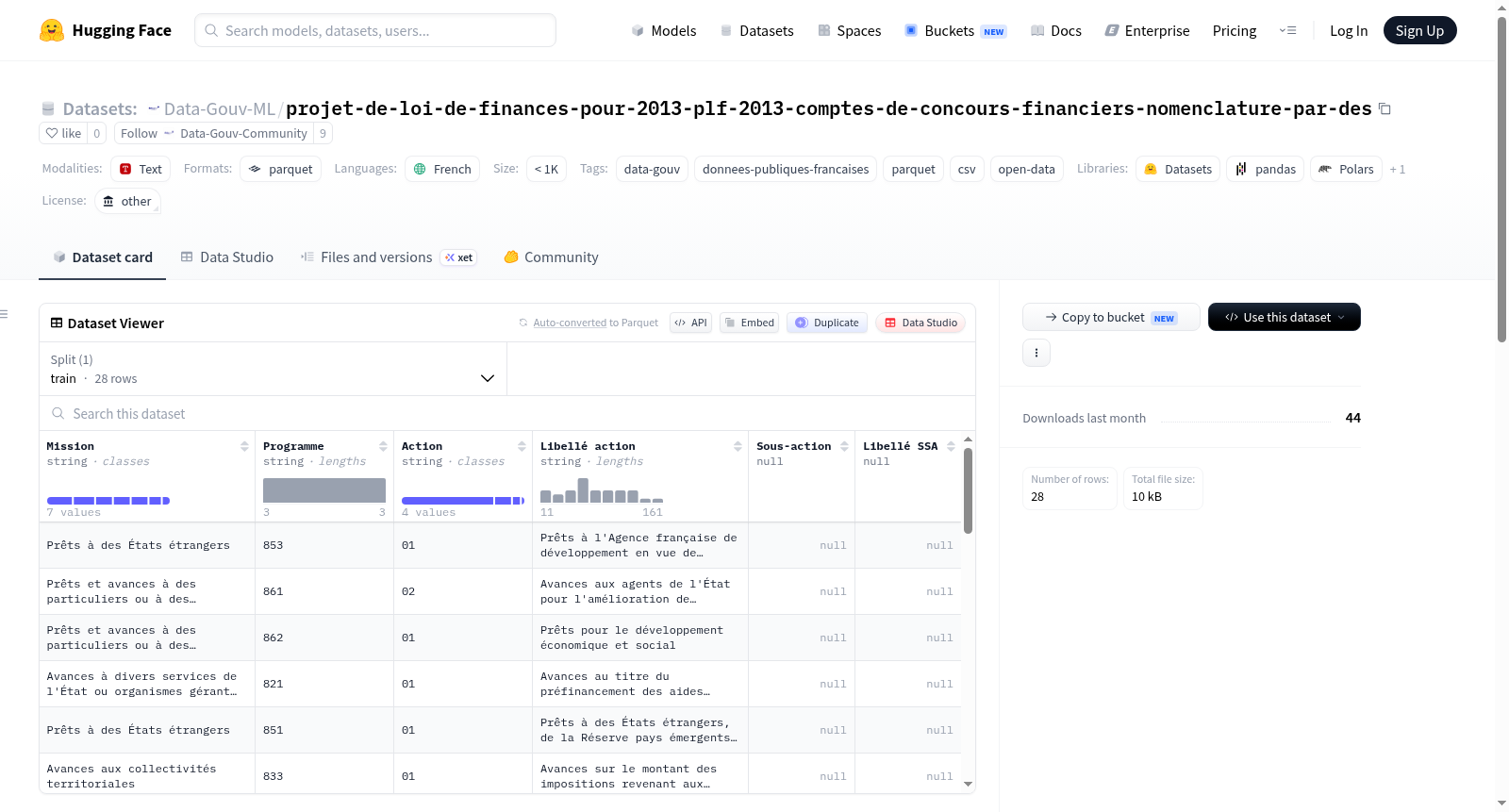Open the Enterprise page
This screenshot has height=812, width=1509.
pos(1147,30)
